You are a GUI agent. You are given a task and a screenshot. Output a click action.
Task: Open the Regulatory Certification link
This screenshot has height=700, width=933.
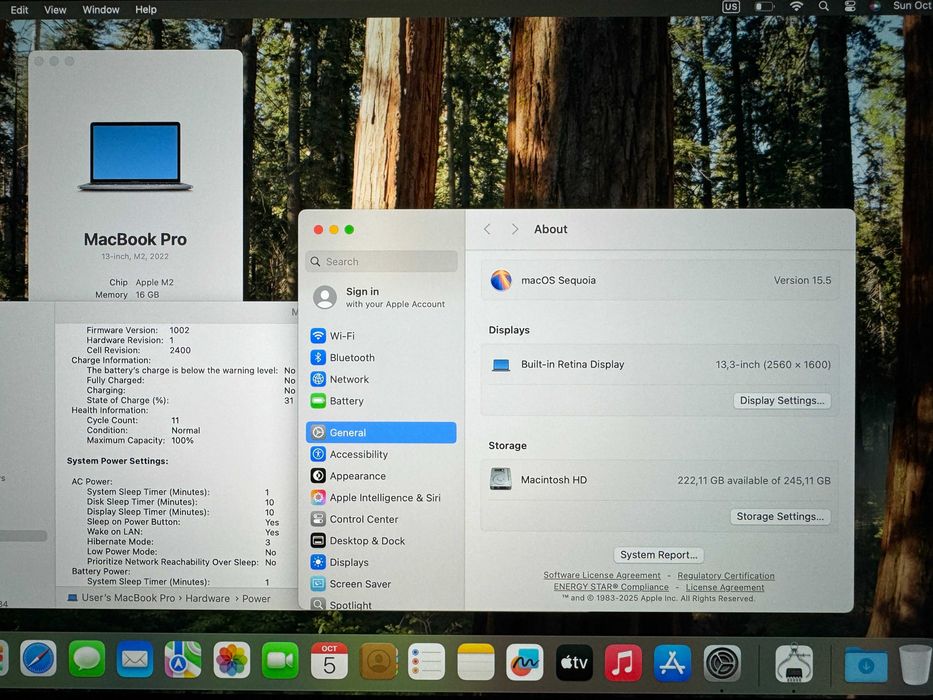click(x=726, y=576)
